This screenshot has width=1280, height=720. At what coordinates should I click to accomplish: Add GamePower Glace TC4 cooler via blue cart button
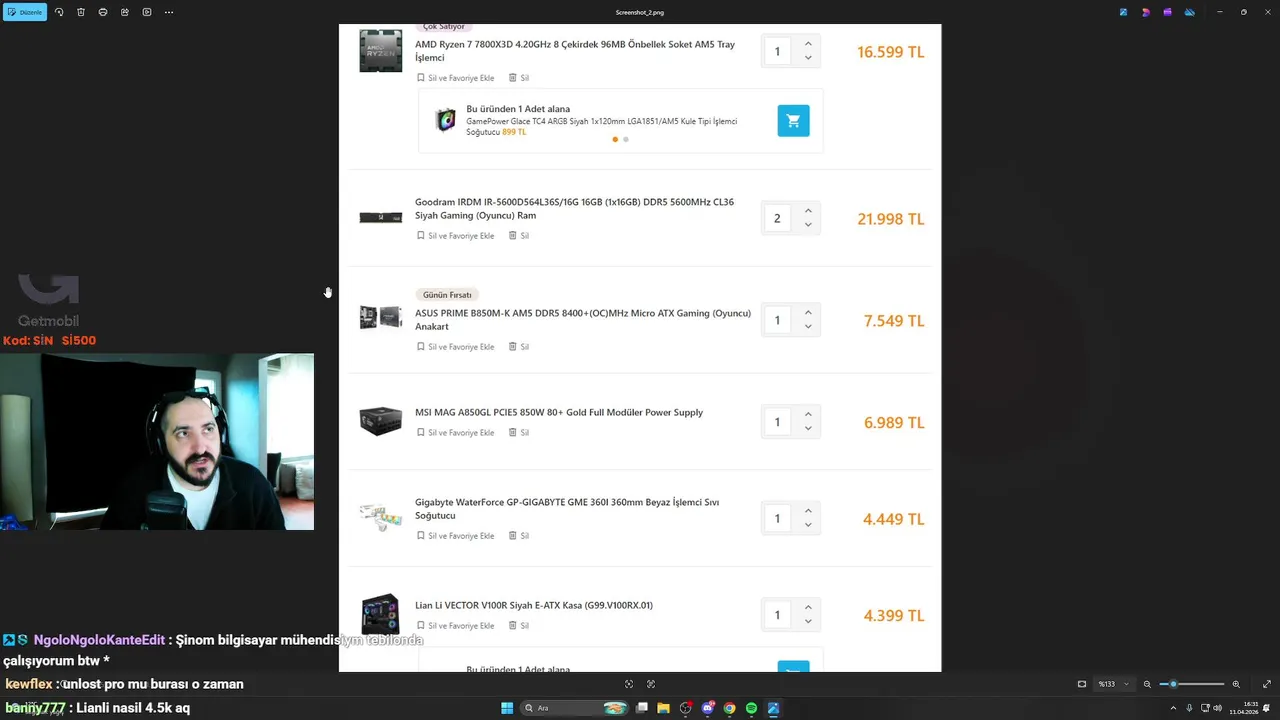(793, 120)
